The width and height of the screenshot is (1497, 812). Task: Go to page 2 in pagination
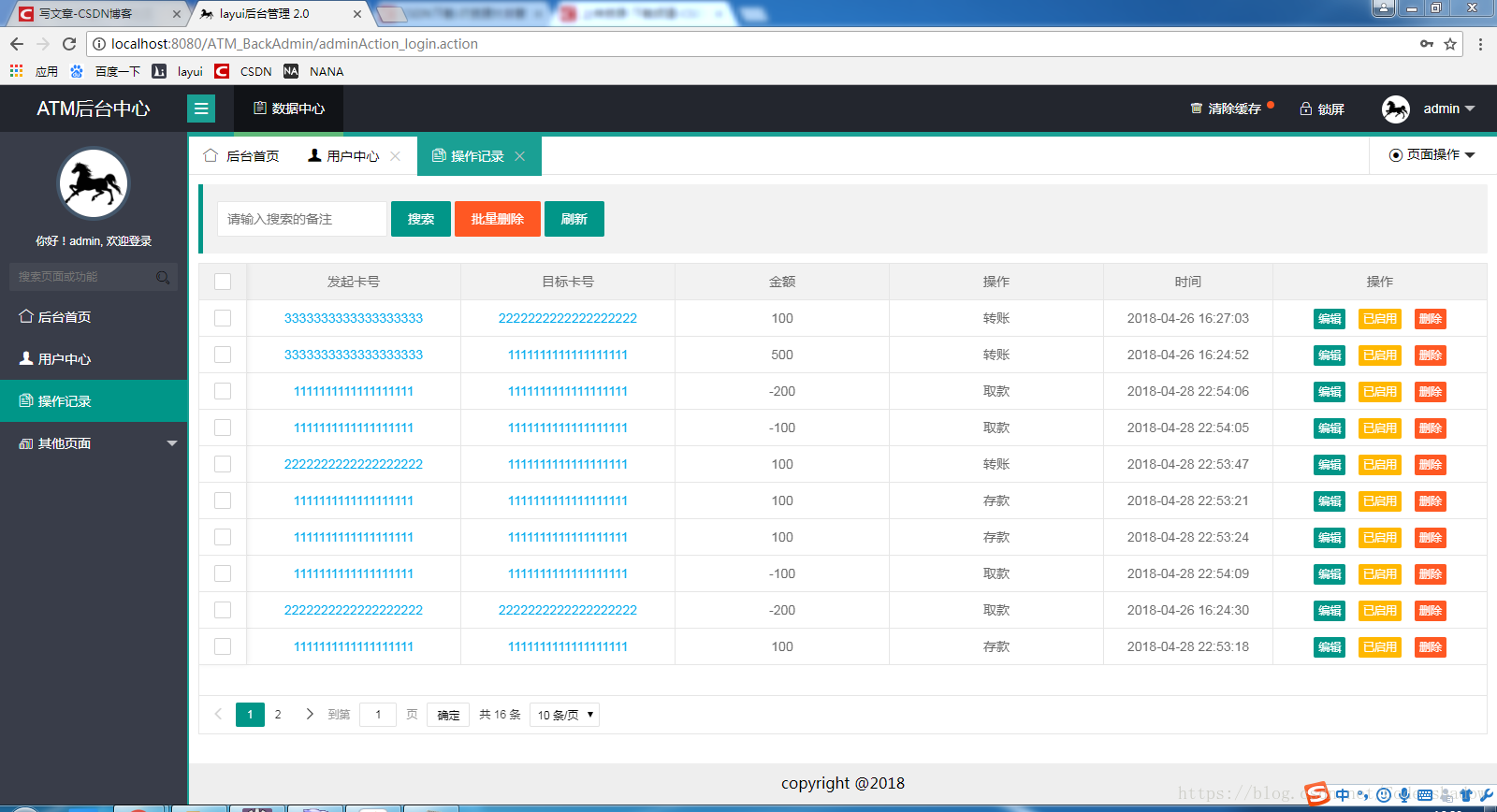[x=278, y=715]
